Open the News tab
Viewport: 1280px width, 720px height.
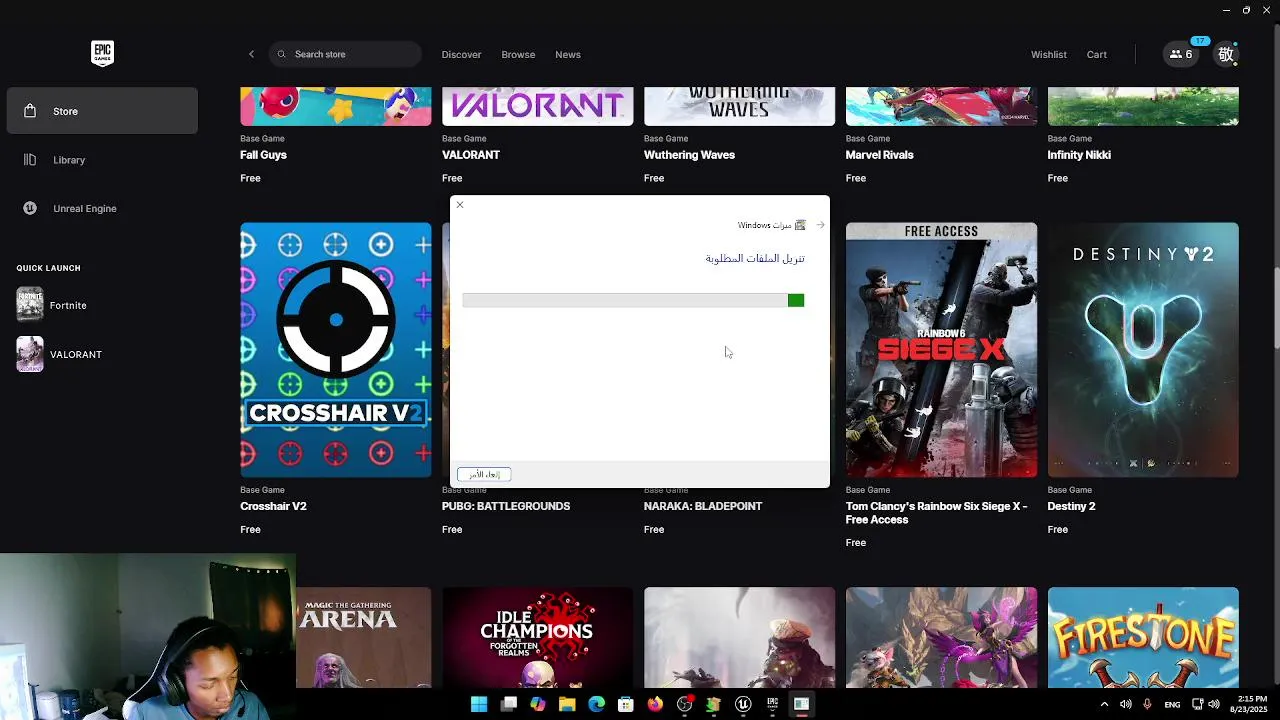coord(568,54)
